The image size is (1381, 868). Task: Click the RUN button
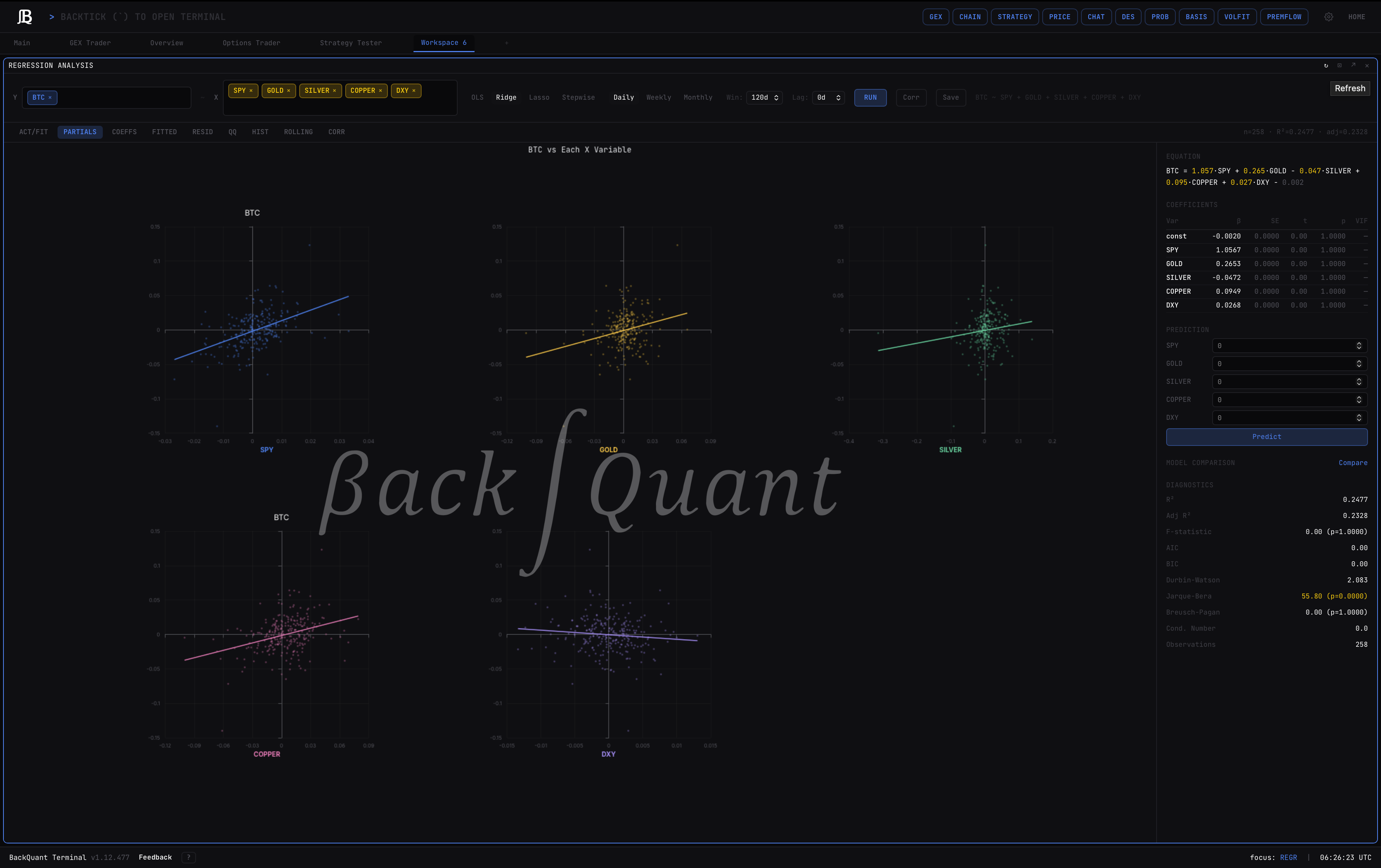(x=870, y=97)
